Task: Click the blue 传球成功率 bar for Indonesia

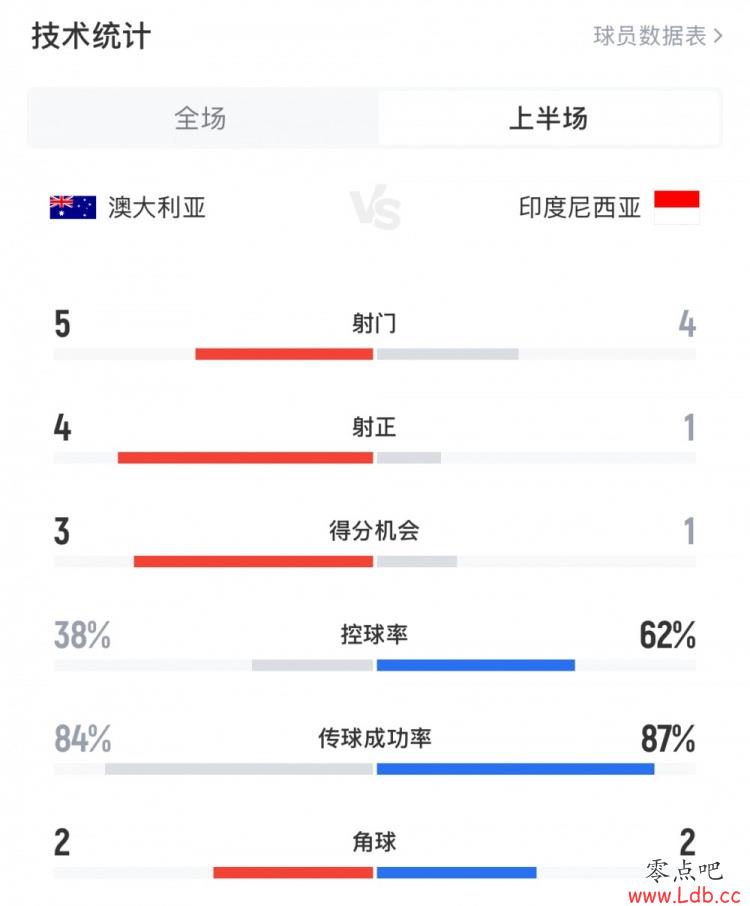Action: 515,769
